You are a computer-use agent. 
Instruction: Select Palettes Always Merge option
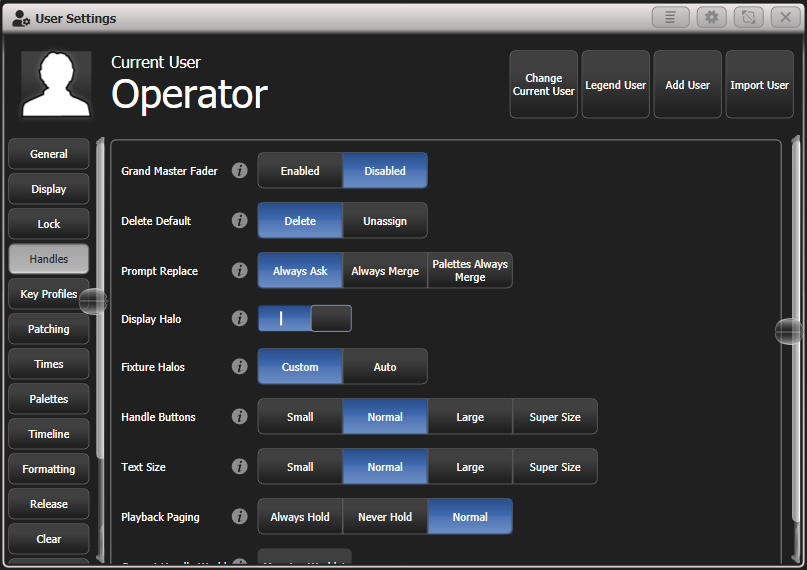point(470,270)
